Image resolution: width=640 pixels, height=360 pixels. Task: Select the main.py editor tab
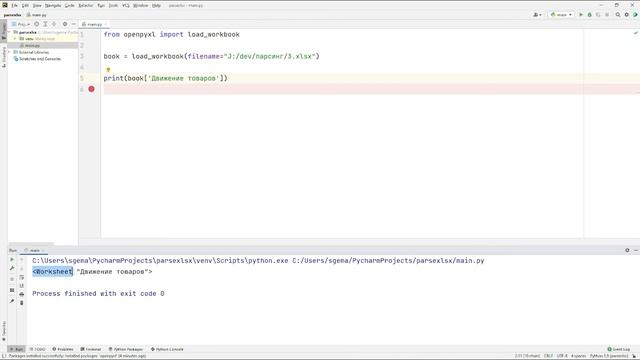[x=93, y=24]
